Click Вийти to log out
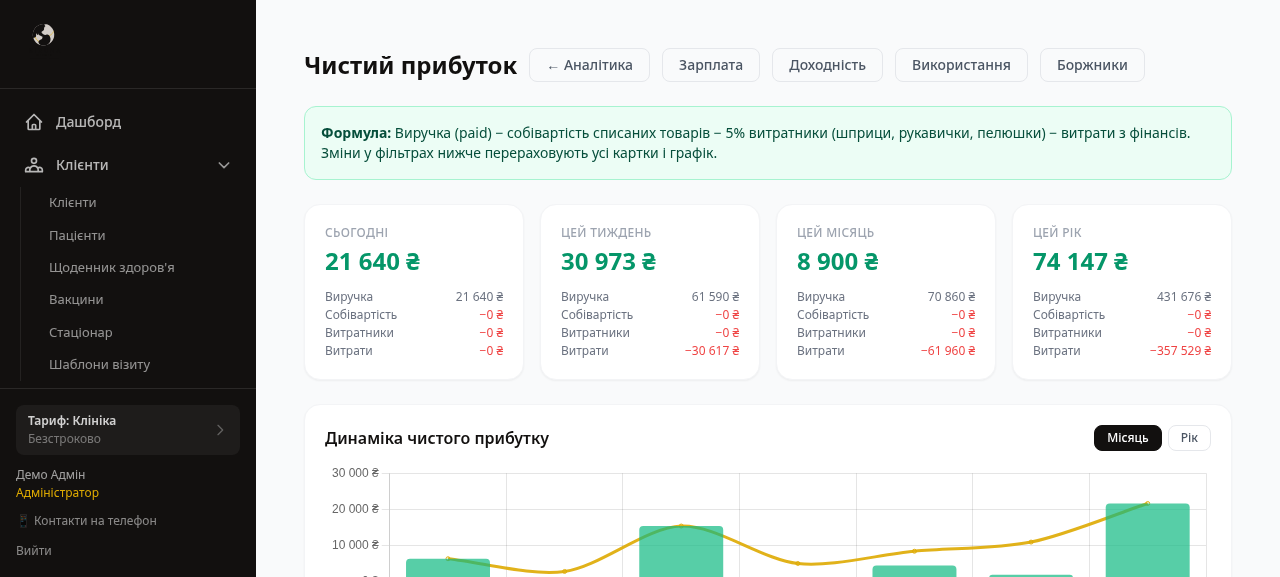 pos(34,550)
